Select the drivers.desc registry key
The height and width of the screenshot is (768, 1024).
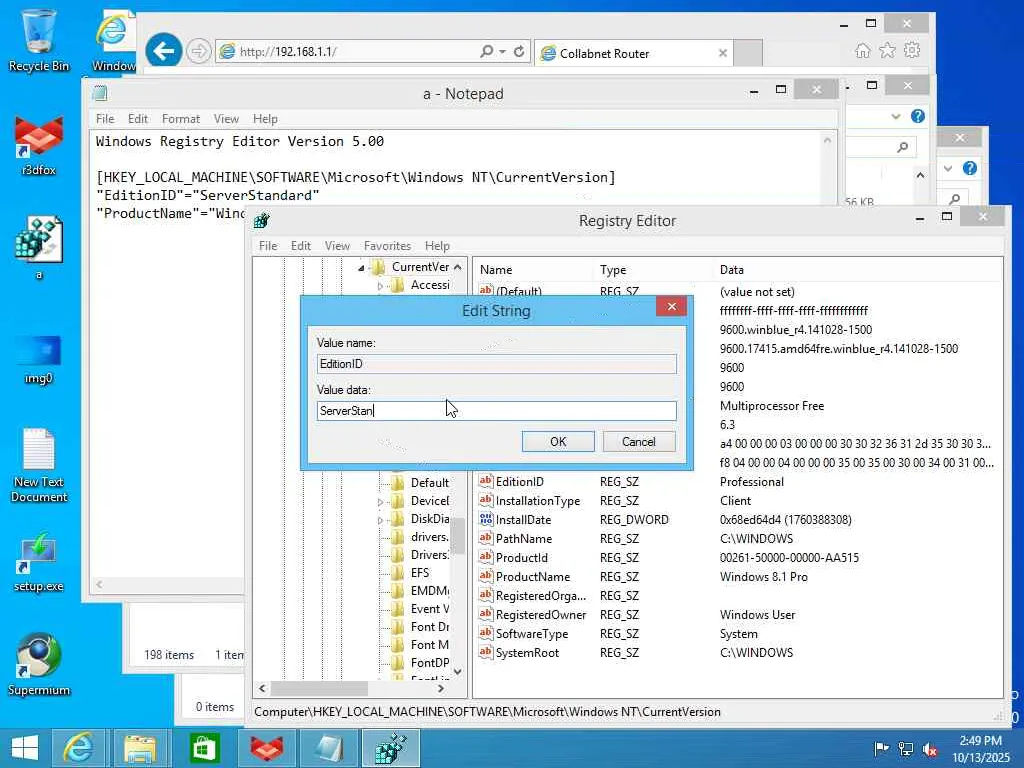(x=430, y=537)
